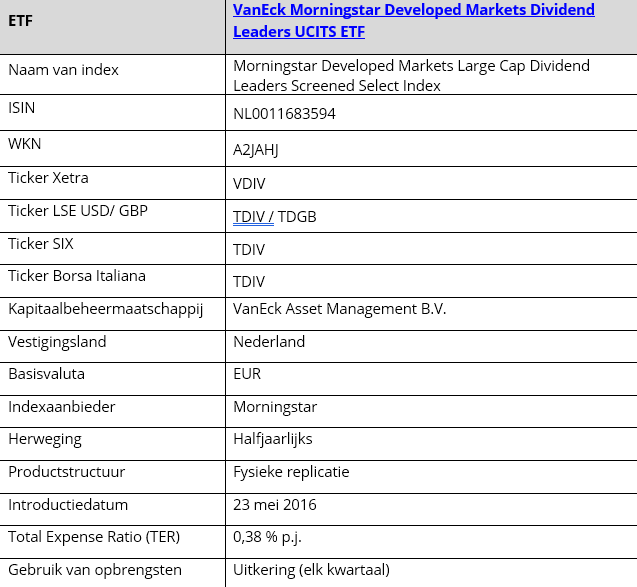Select the 'Ticker LSE USD/ GBP' label
The width and height of the screenshot is (637, 587).
(78, 211)
